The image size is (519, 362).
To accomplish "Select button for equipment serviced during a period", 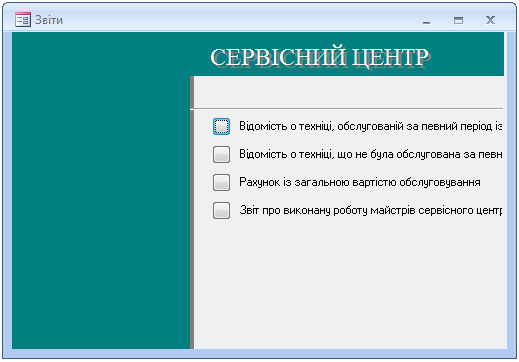I will click(221, 126).
